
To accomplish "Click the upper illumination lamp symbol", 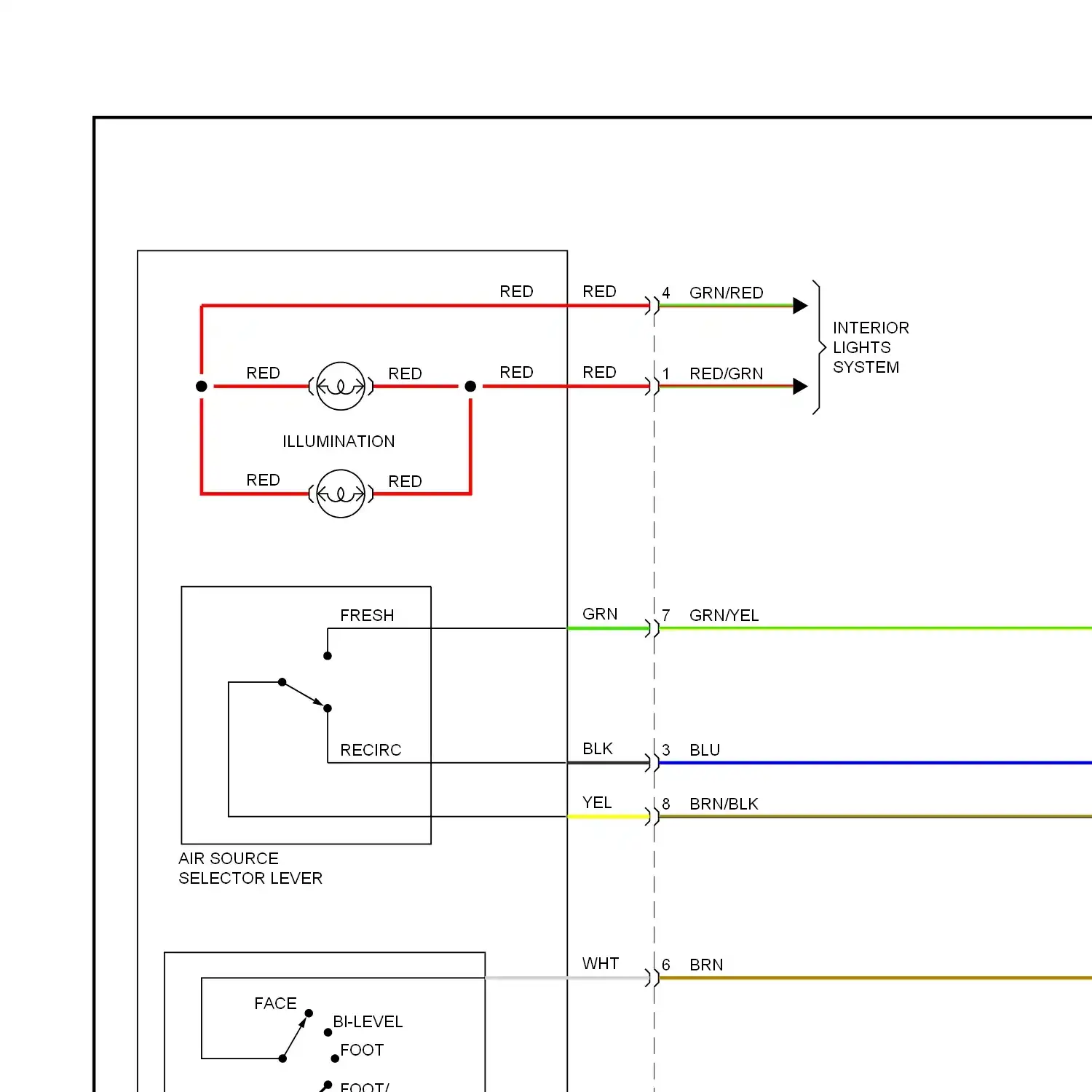I will 341,386.
